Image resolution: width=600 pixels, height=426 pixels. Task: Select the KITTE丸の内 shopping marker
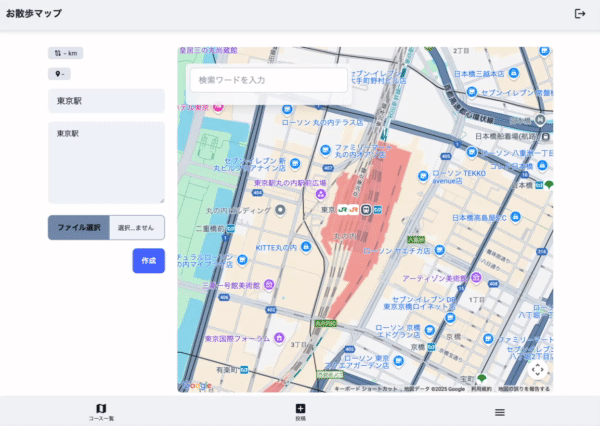(x=306, y=246)
